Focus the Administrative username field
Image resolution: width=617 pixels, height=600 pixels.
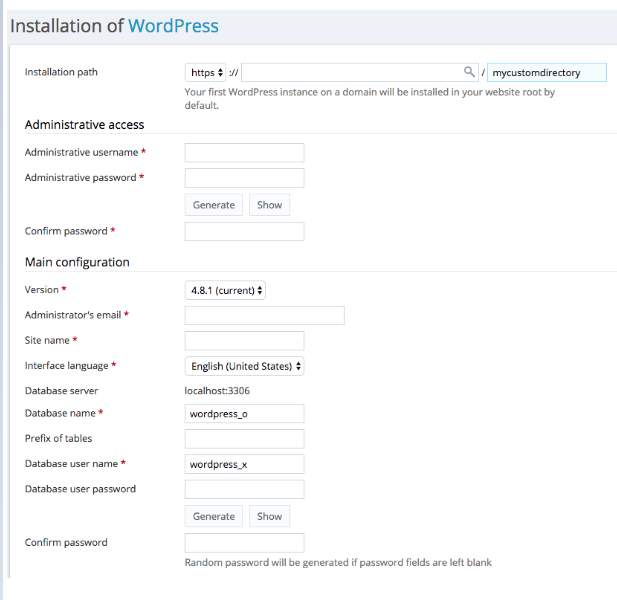coord(244,153)
